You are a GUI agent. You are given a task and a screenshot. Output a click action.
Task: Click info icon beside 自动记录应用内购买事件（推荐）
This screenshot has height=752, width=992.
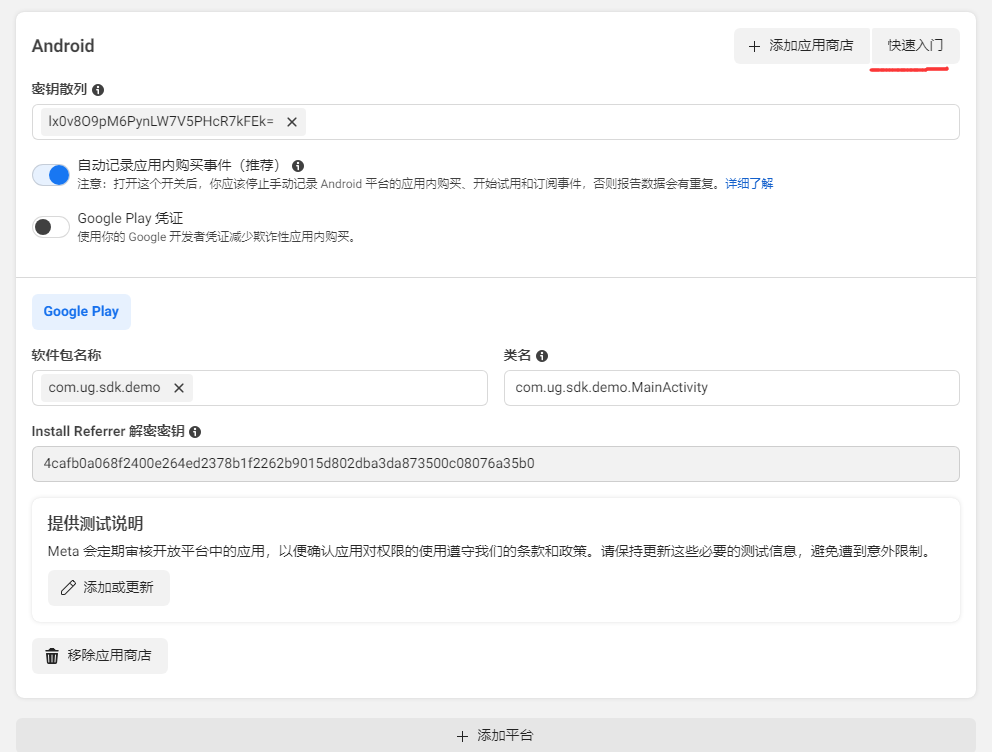(297, 165)
